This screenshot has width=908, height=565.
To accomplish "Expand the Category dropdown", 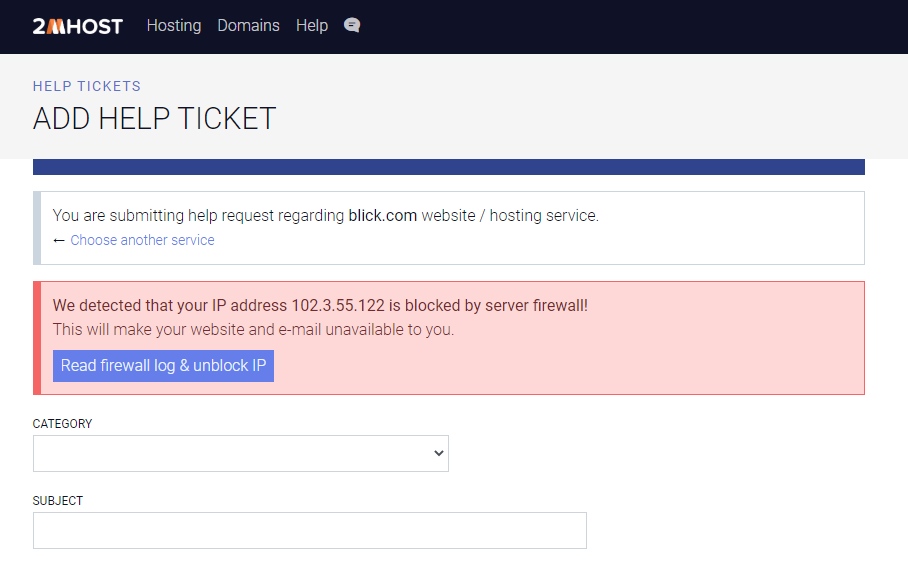I will click(240, 453).
